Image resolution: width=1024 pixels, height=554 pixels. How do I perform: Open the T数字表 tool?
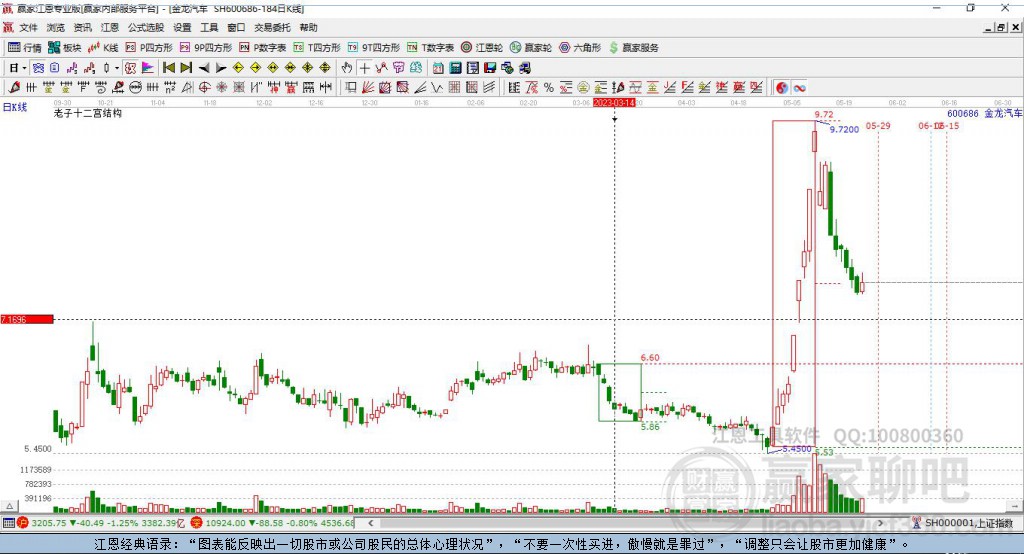pyautogui.click(x=430, y=48)
